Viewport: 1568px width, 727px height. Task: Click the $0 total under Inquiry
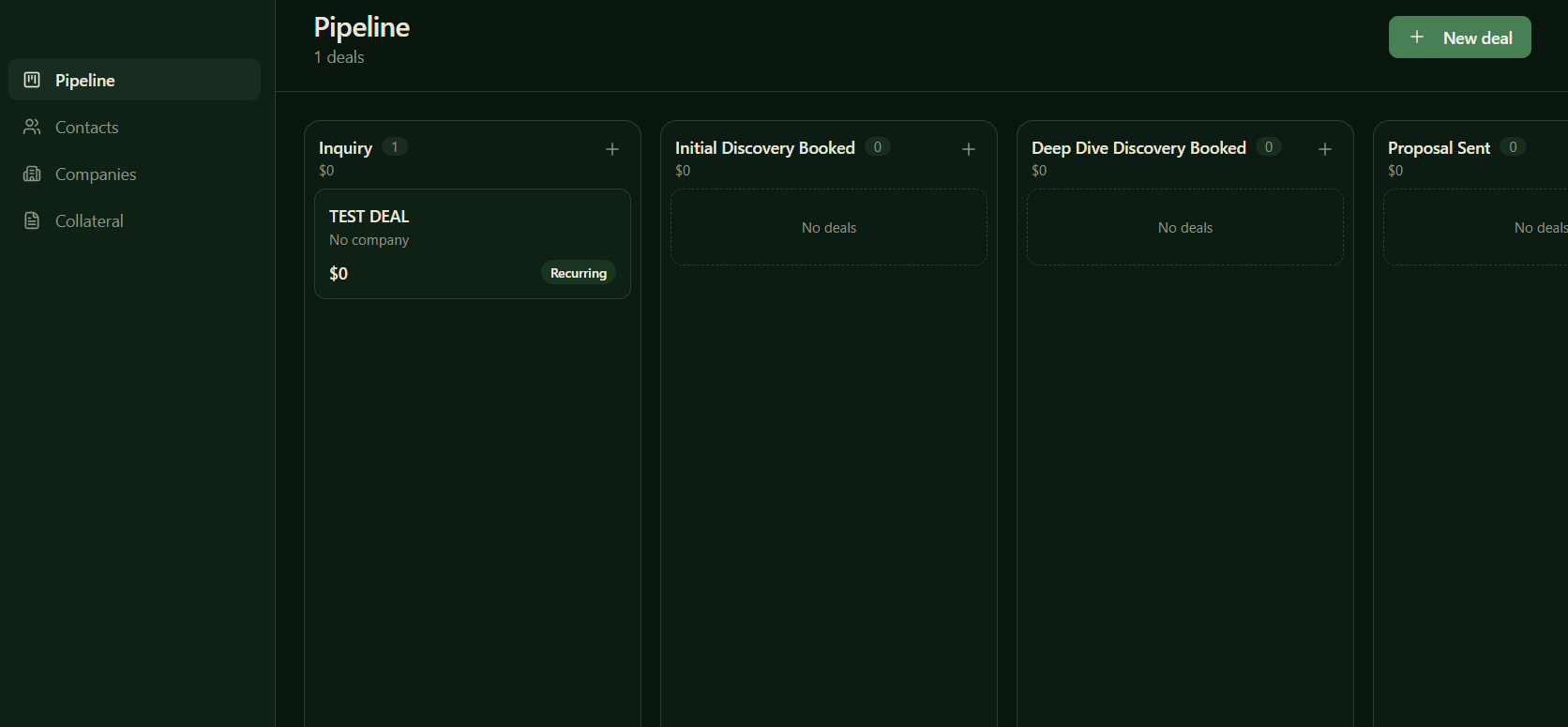pos(326,171)
